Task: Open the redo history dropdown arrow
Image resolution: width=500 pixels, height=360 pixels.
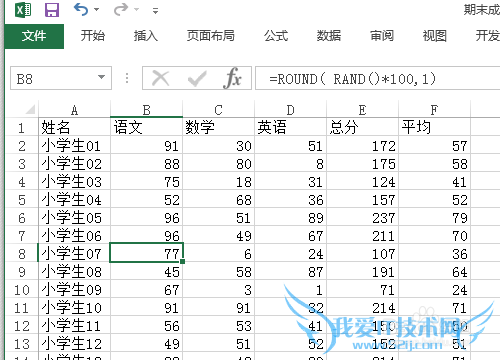Action: tap(136, 10)
